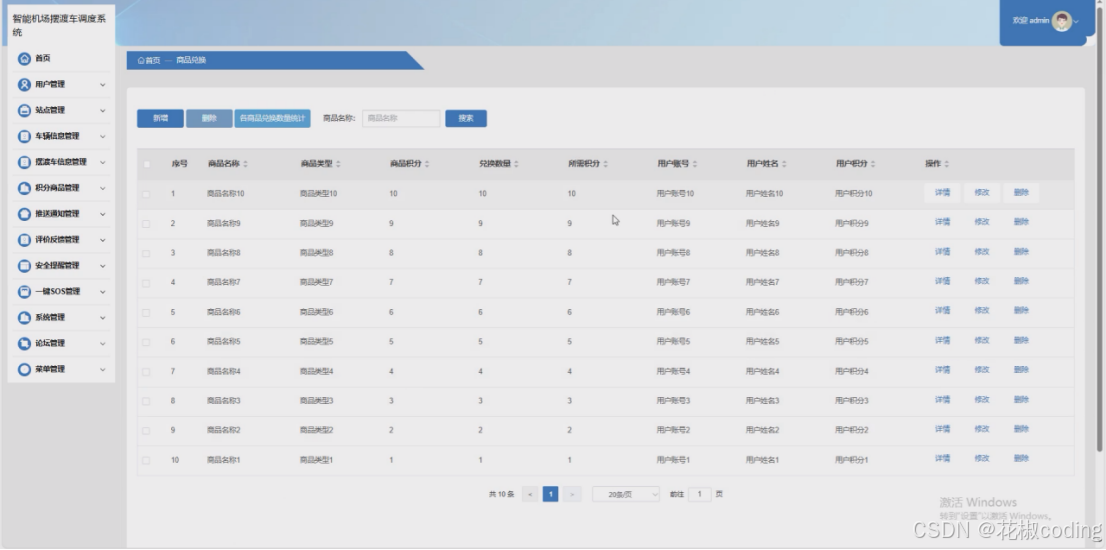
Task: Click the 首页 home icon in sidebar
Action: click(x=24, y=59)
